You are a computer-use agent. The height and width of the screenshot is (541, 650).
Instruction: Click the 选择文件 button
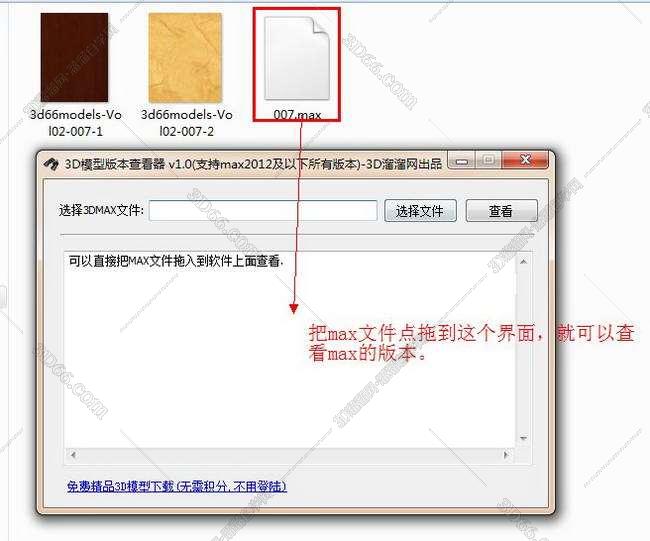coord(419,211)
